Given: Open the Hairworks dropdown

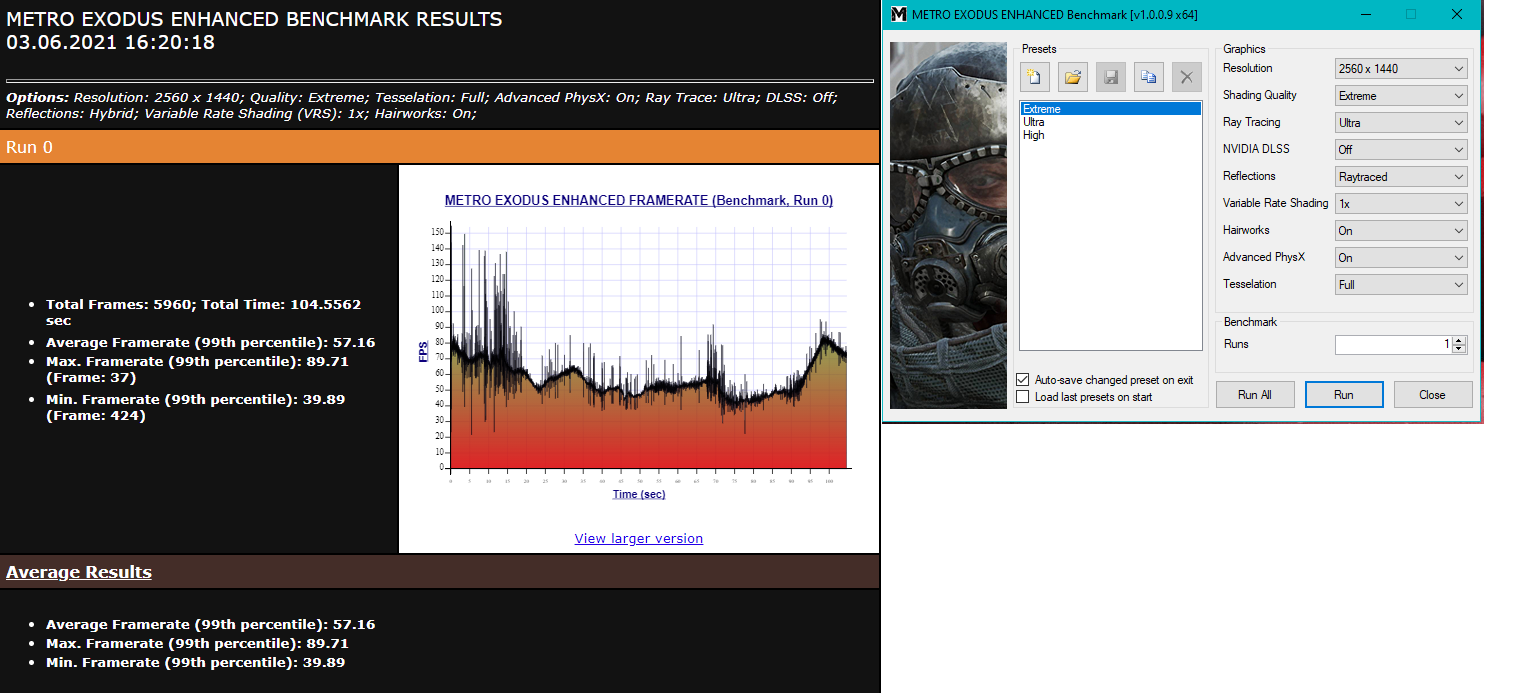Looking at the screenshot, I should [x=1401, y=230].
